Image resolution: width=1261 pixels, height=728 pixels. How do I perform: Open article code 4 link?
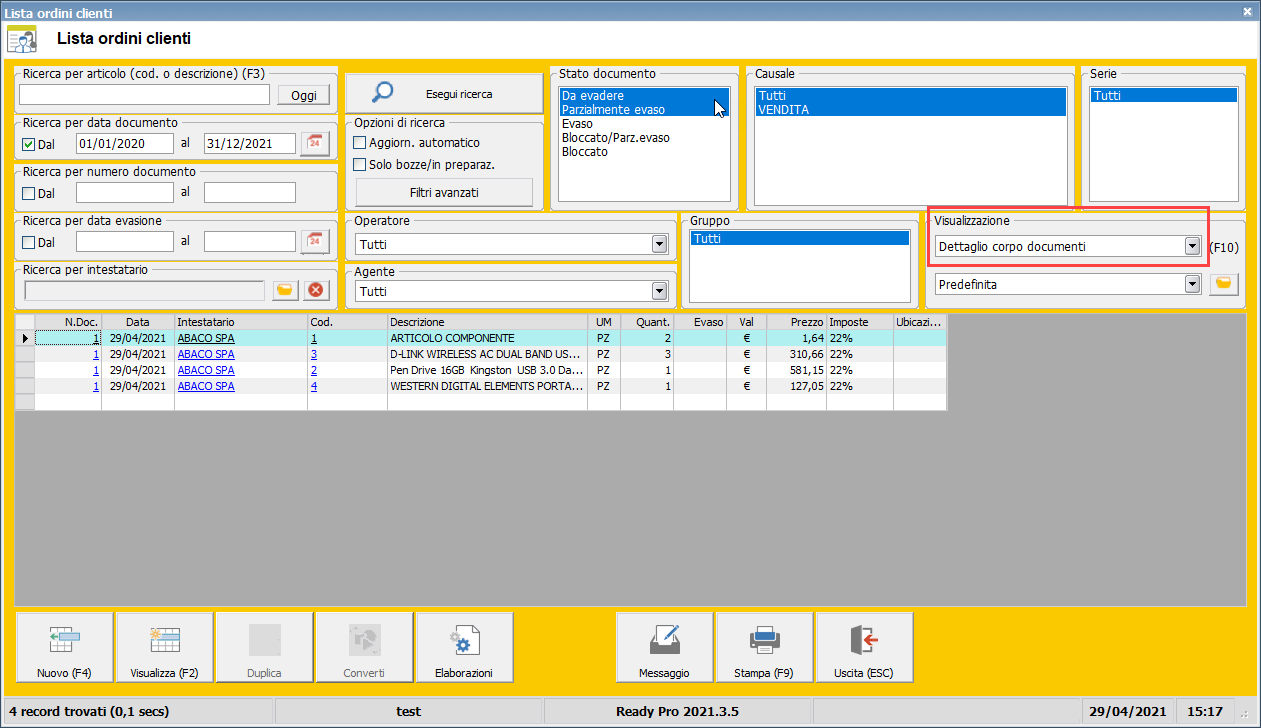click(314, 386)
